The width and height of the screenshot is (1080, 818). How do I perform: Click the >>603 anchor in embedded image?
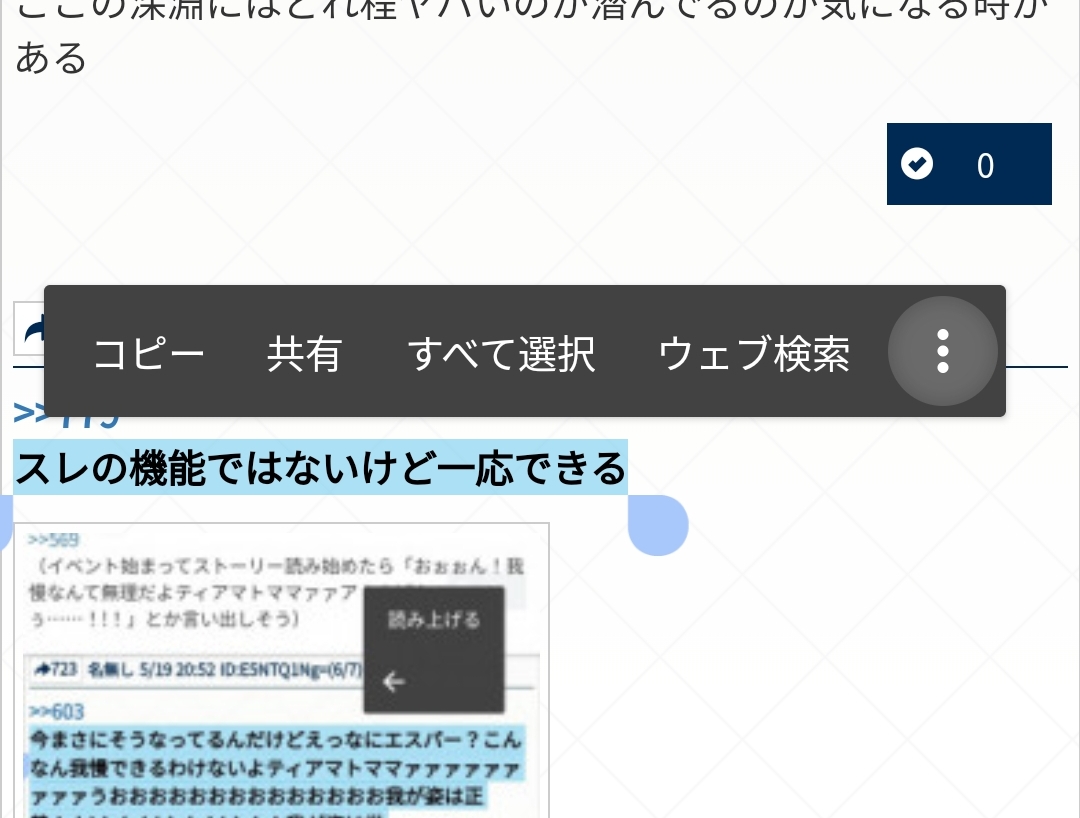coord(57,711)
